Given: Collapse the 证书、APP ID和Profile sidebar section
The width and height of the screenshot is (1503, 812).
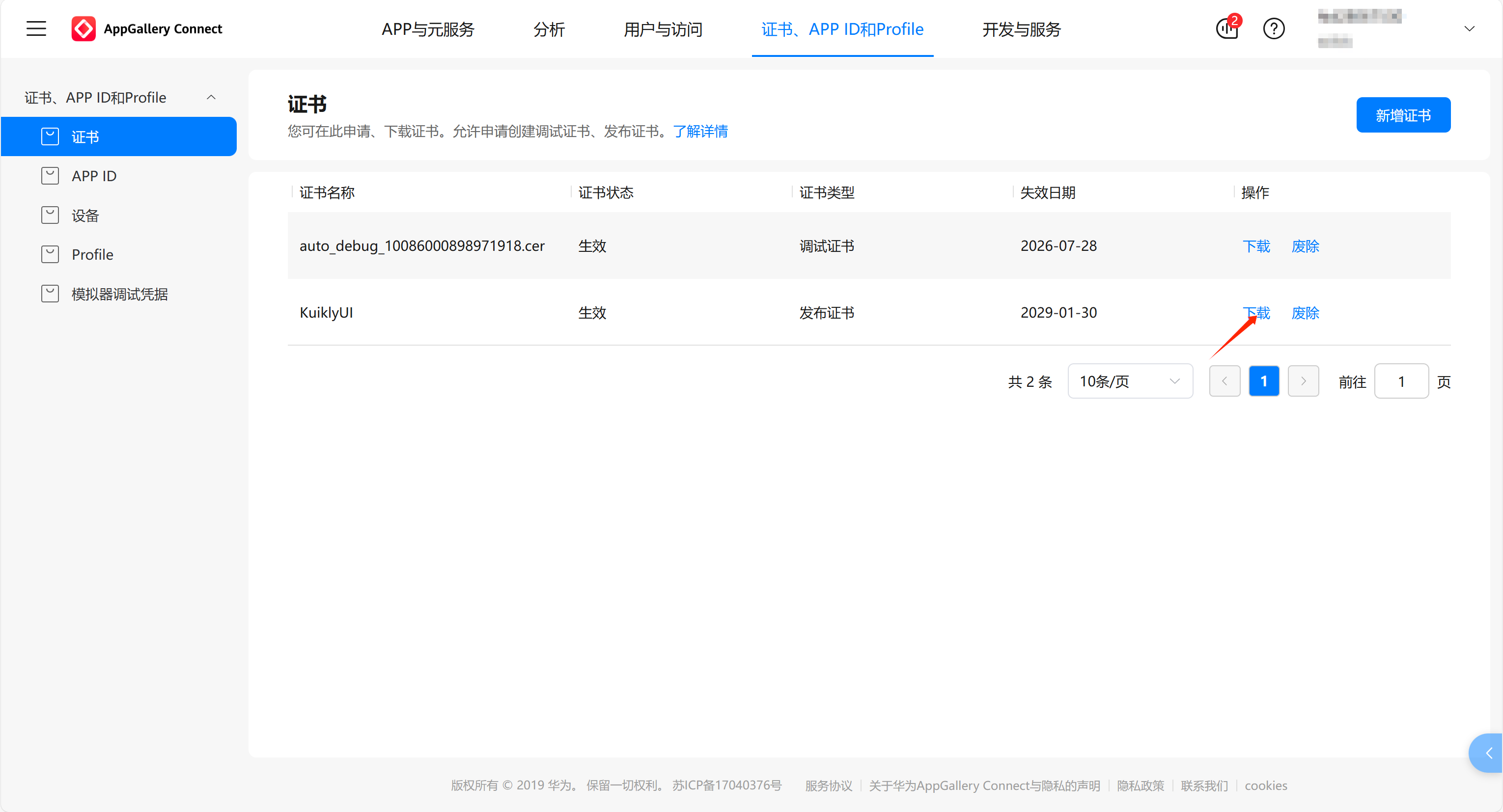Looking at the screenshot, I should (211, 97).
